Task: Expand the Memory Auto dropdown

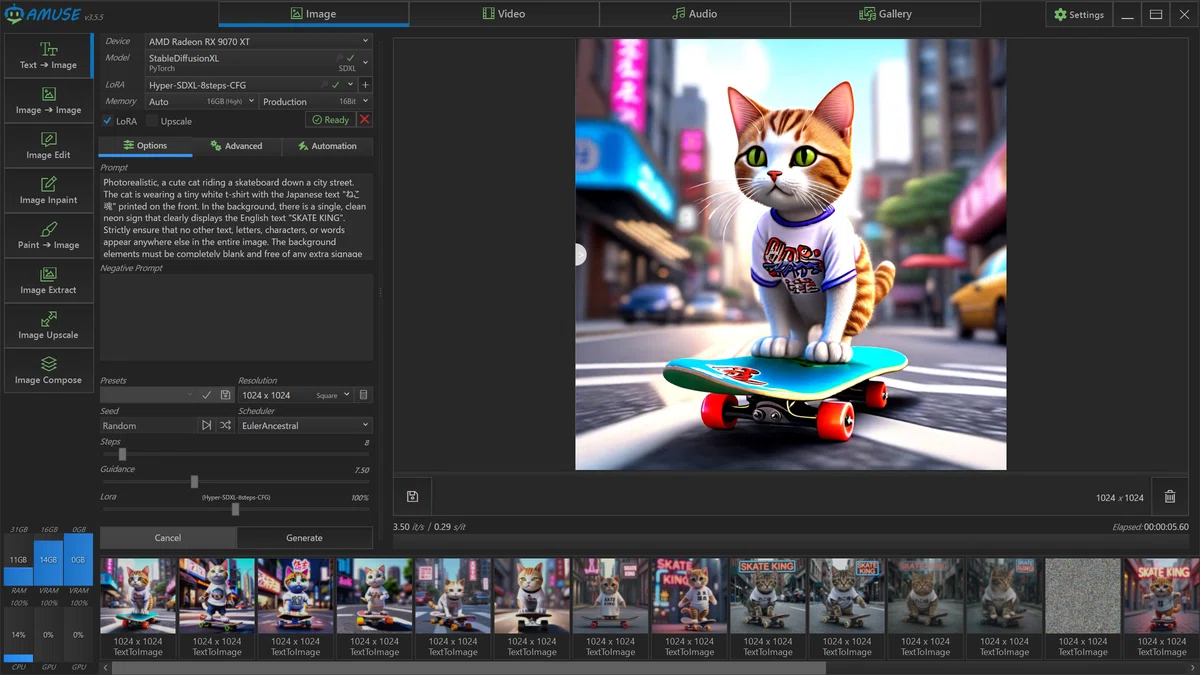Action: pyautogui.click(x=201, y=101)
